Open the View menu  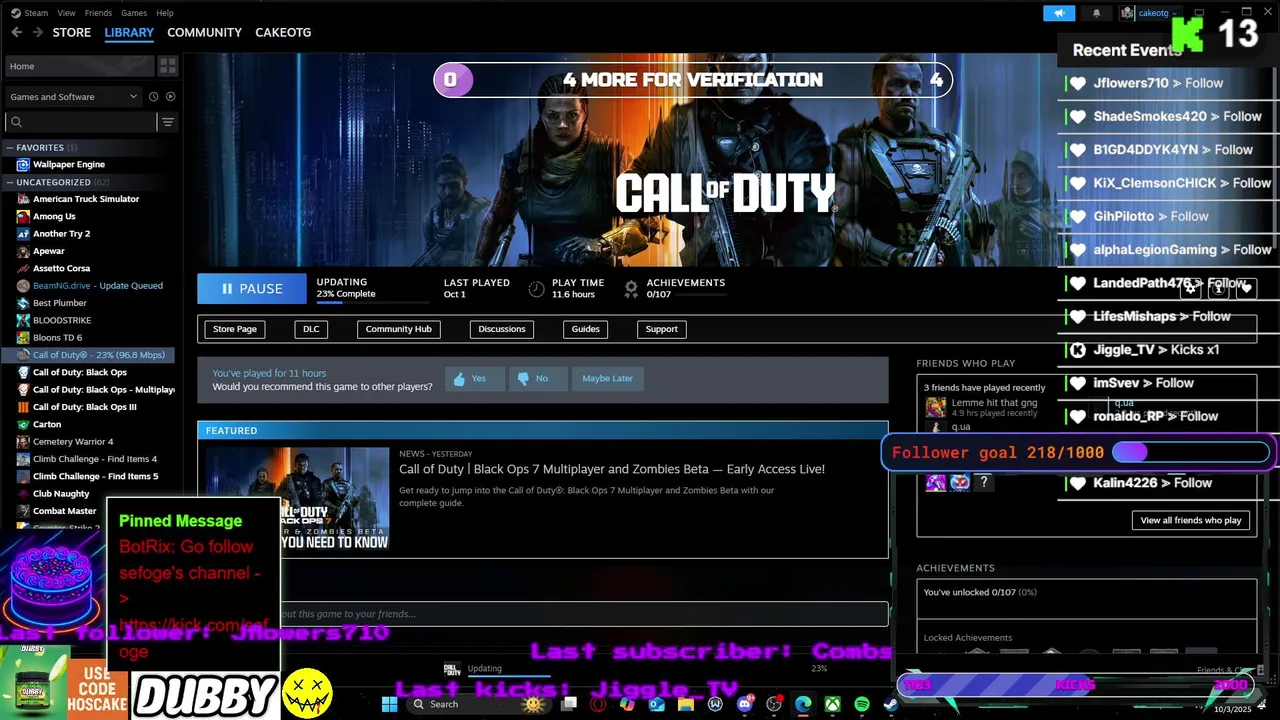coord(66,13)
